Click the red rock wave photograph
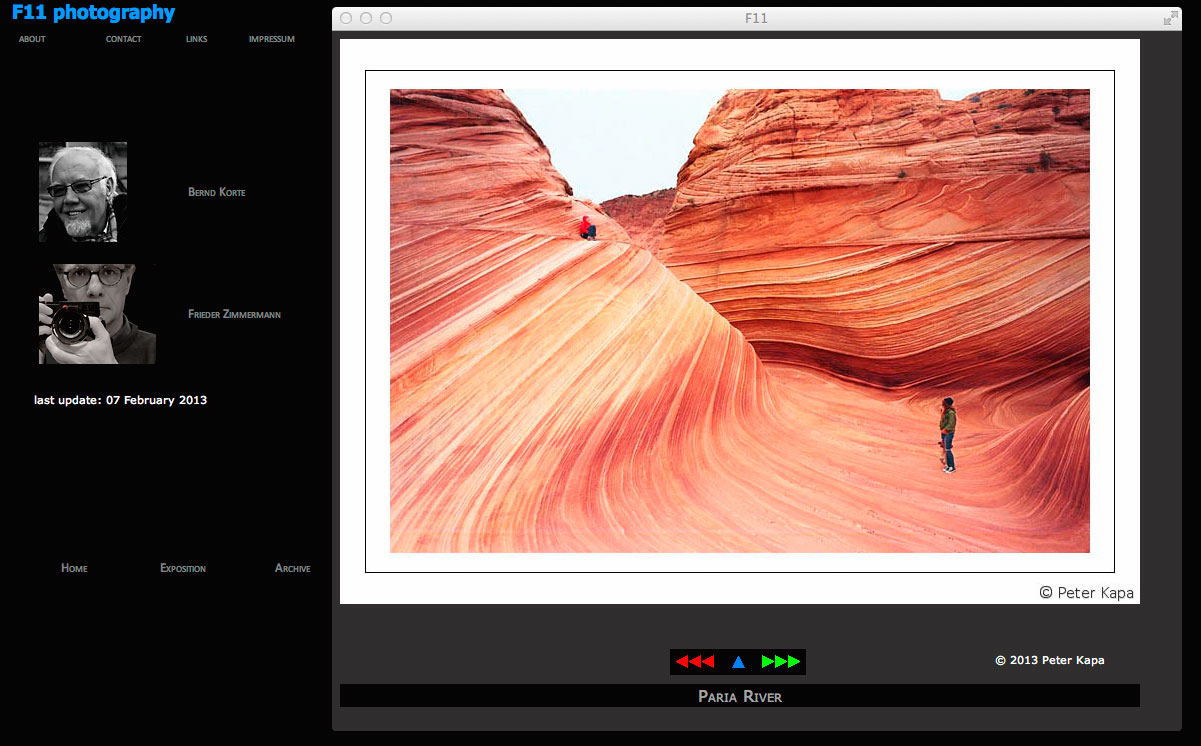 pyautogui.click(x=739, y=320)
